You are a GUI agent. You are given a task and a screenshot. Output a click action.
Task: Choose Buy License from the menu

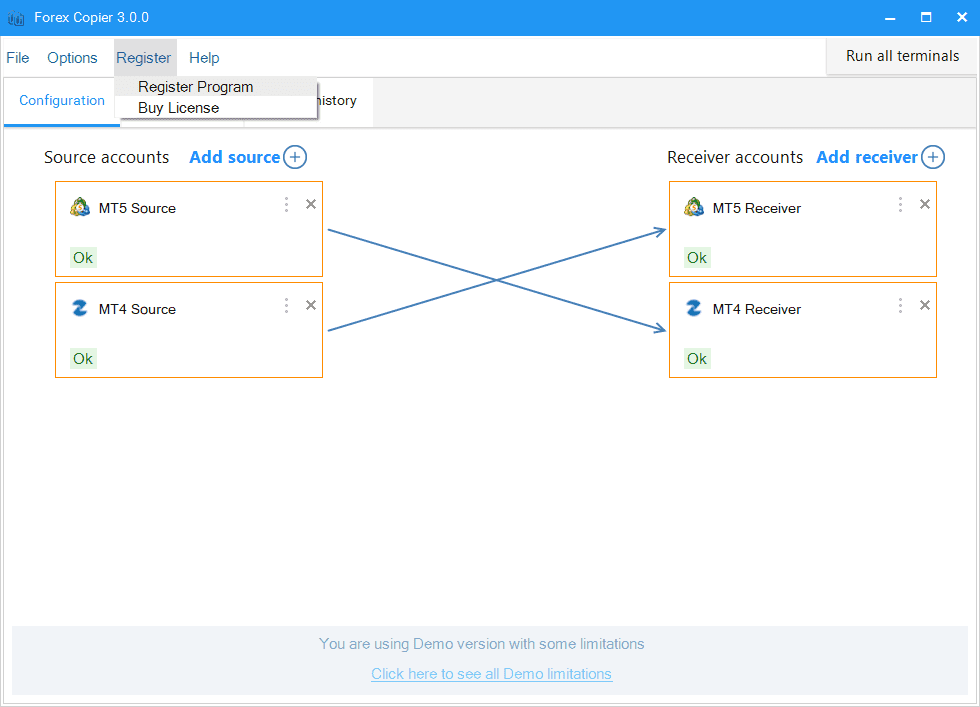(x=216, y=108)
